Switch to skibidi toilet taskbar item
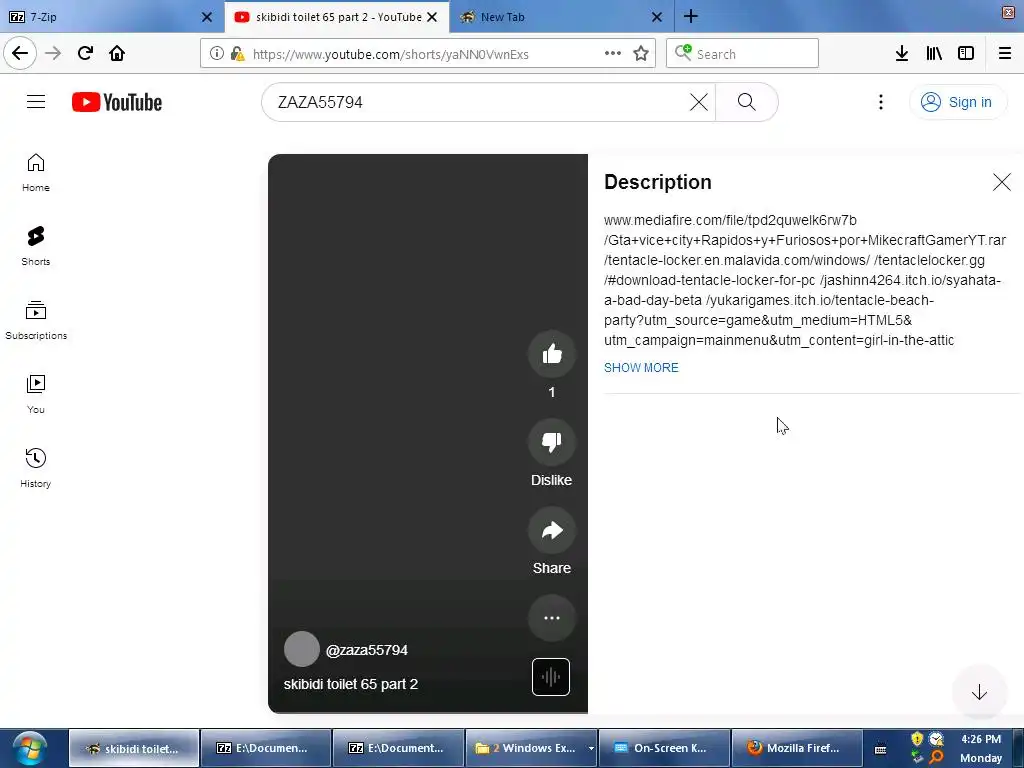This screenshot has width=1024, height=768. coord(134,748)
